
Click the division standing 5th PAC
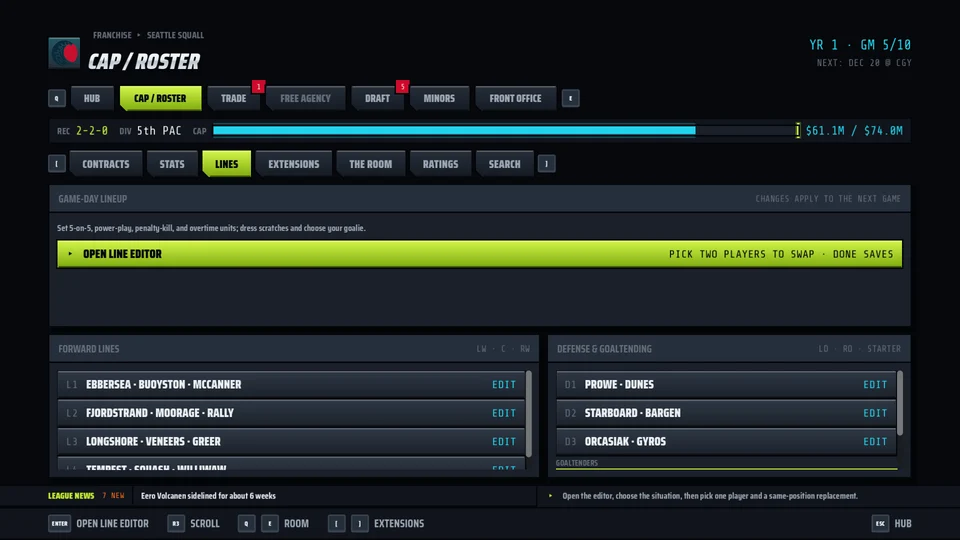coord(159,130)
